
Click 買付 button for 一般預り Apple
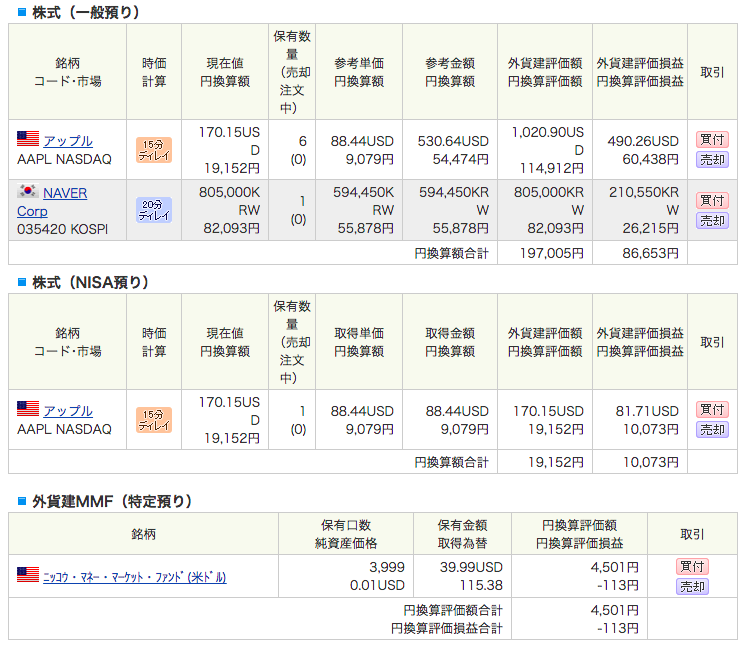(x=712, y=140)
